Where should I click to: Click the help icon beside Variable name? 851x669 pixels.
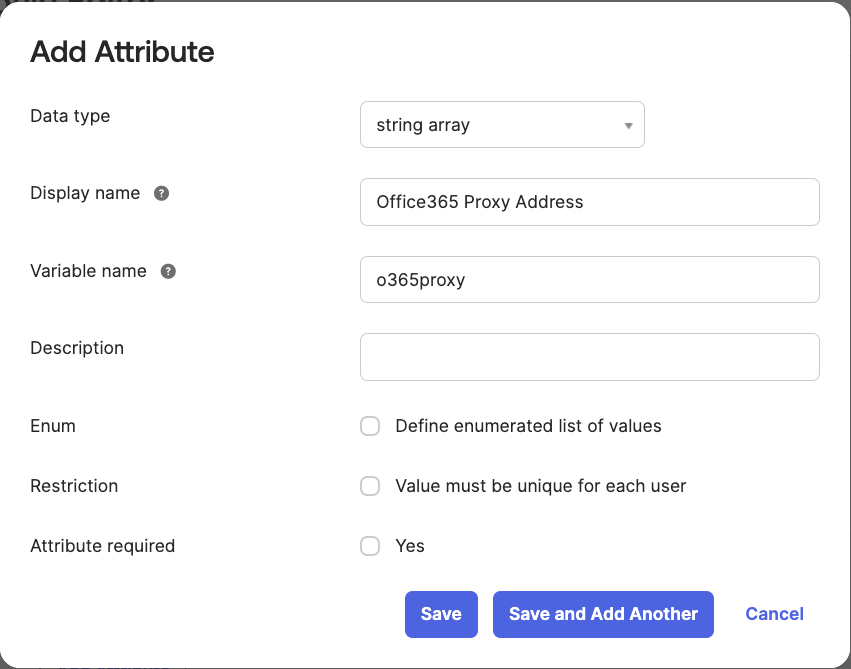point(168,271)
